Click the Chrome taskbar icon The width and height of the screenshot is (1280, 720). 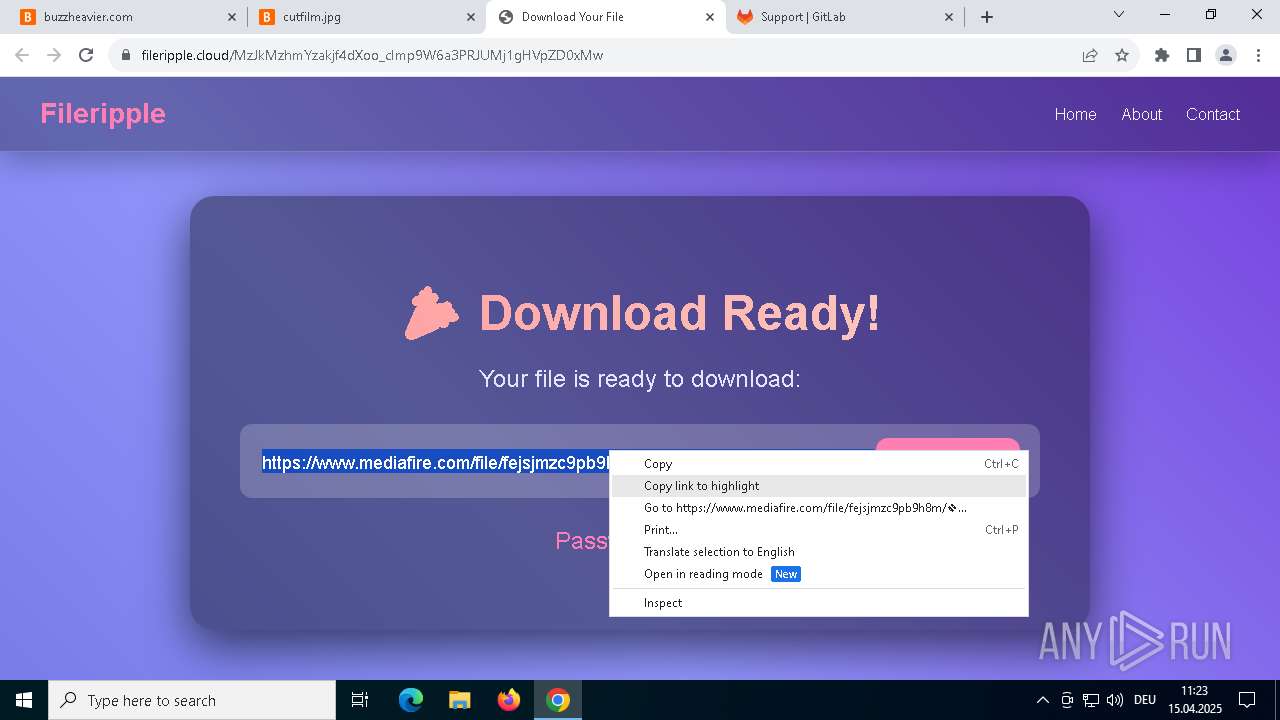(558, 700)
